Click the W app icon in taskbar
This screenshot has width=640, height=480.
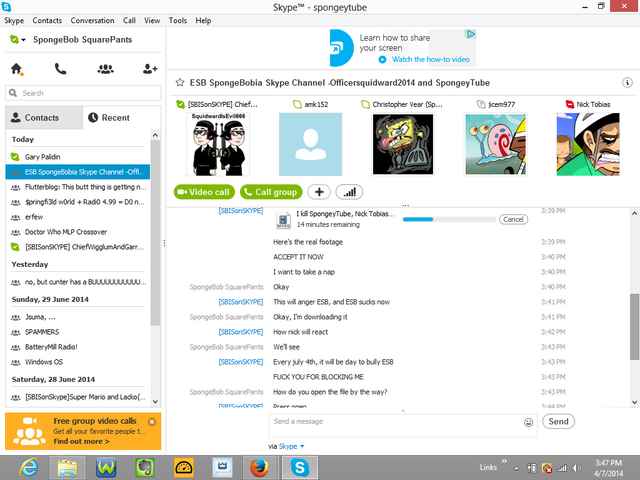click(106, 468)
